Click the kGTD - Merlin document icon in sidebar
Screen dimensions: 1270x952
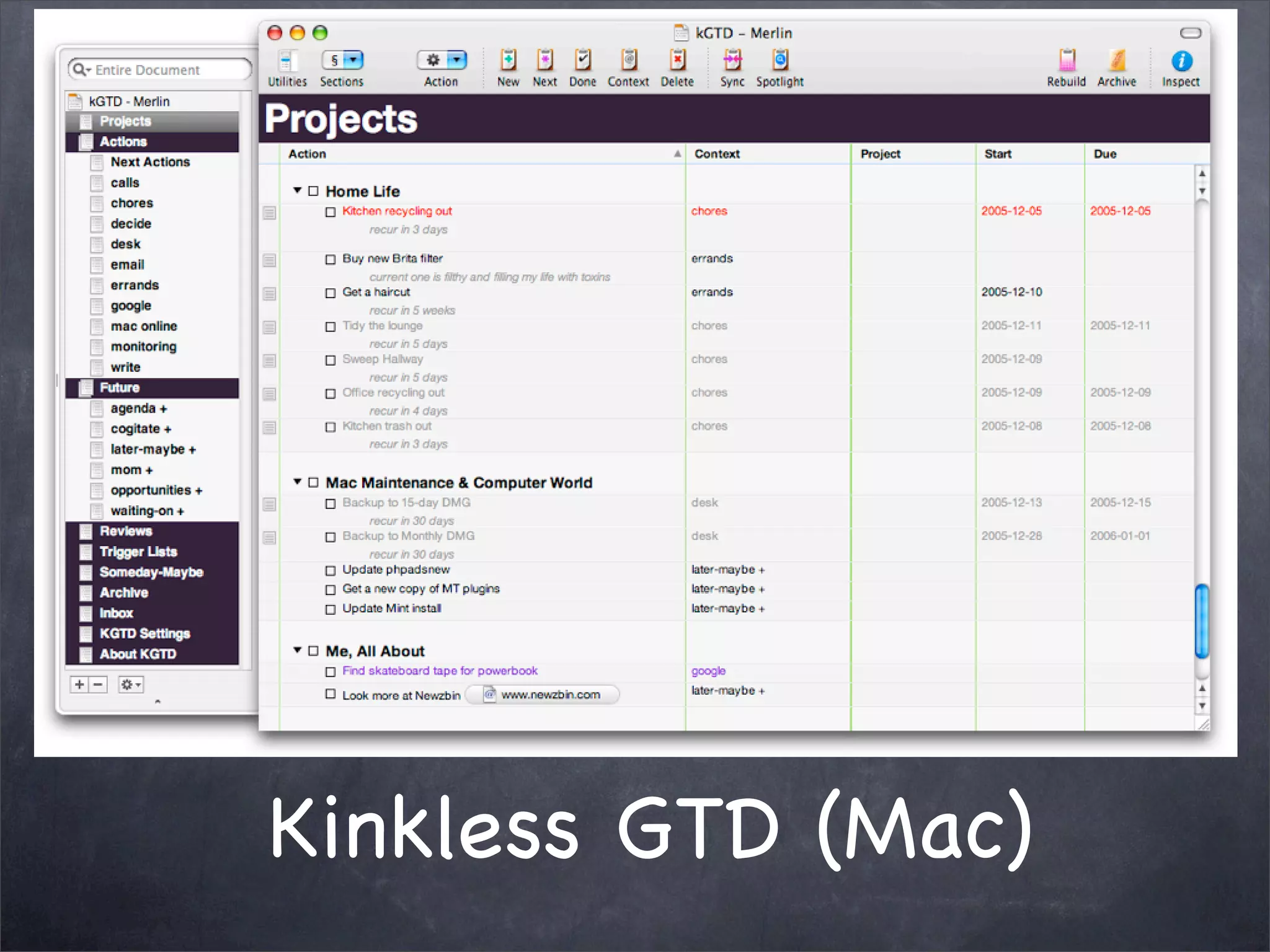pyautogui.click(x=76, y=101)
